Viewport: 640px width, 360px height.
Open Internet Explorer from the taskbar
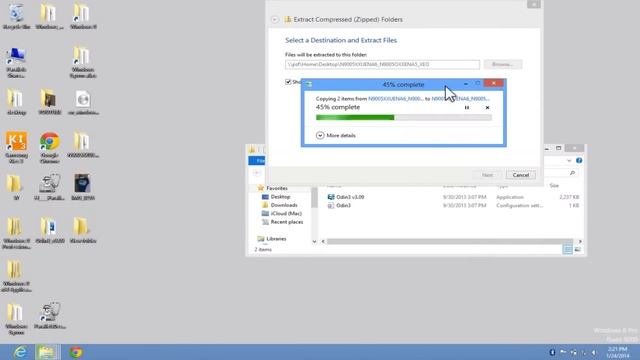point(20,352)
